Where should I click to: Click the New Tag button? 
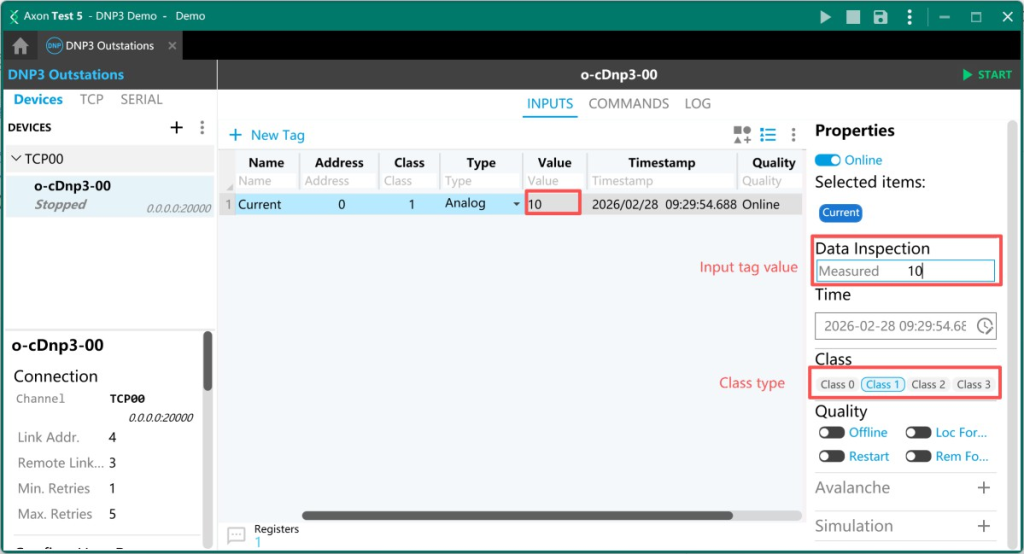(267, 135)
